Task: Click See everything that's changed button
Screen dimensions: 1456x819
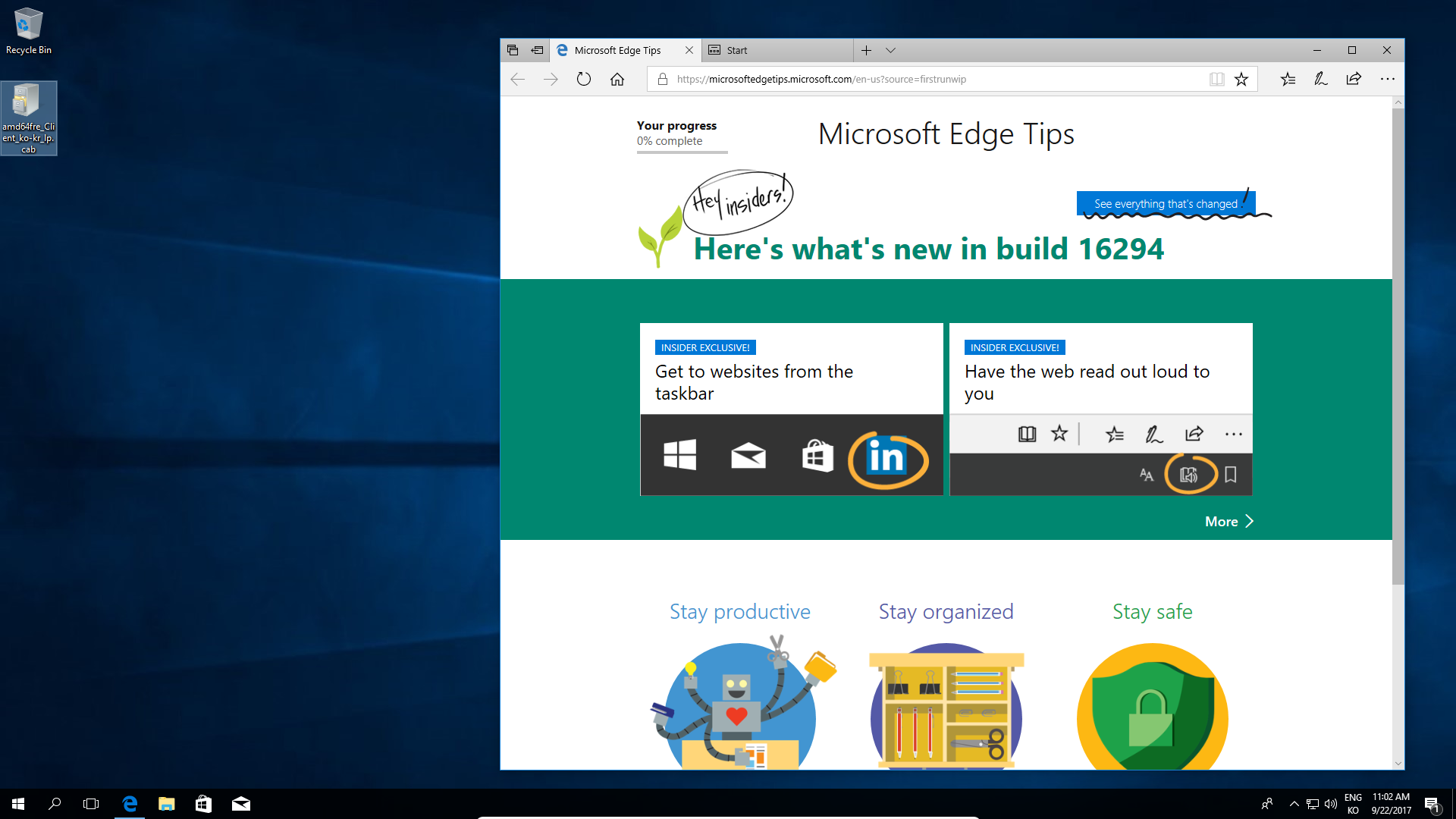Action: coord(1166,203)
